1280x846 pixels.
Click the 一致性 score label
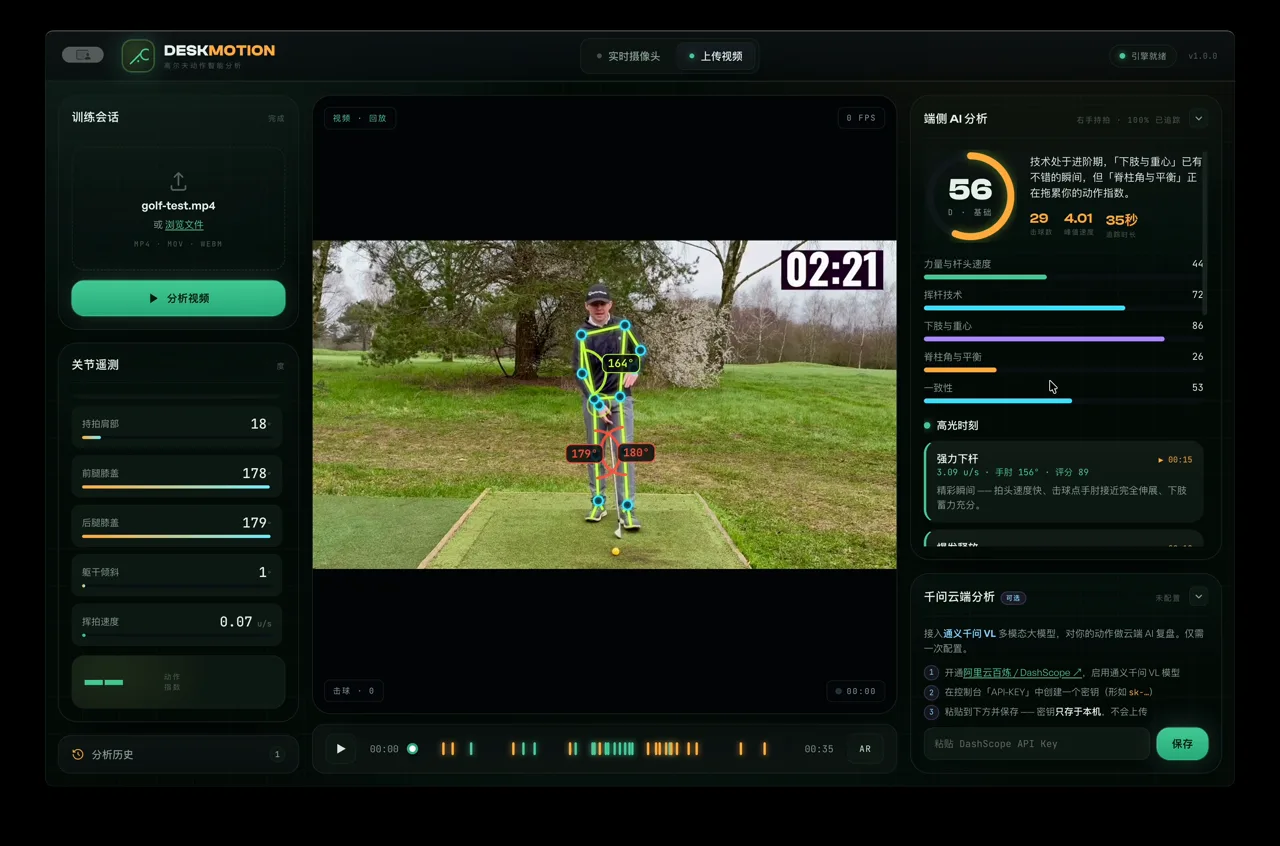[938, 388]
